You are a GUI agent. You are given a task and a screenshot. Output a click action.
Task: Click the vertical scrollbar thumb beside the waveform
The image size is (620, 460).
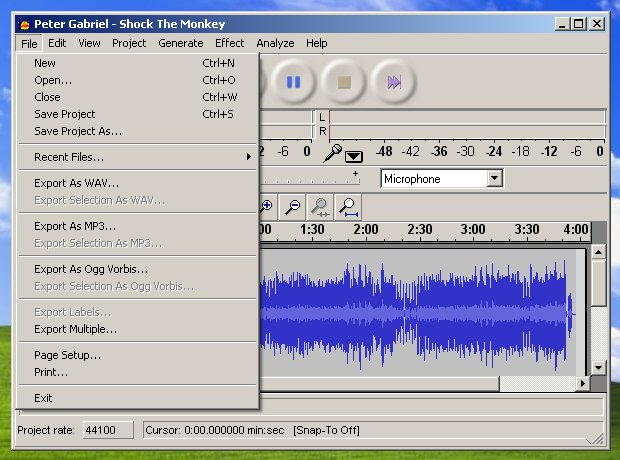(x=599, y=282)
